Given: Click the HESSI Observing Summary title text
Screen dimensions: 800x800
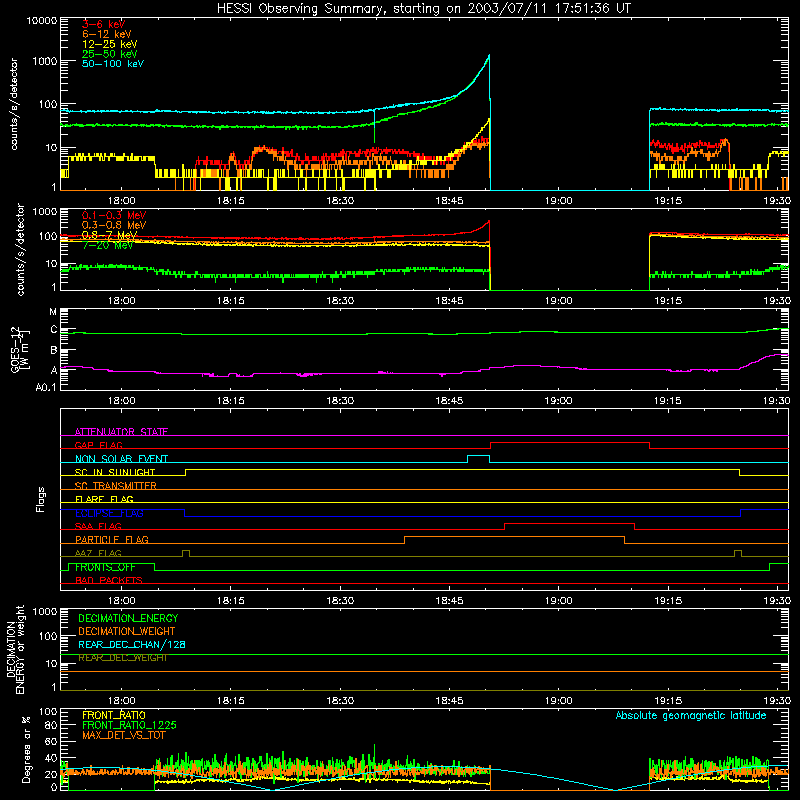Looking at the screenshot, I should pos(423,8).
